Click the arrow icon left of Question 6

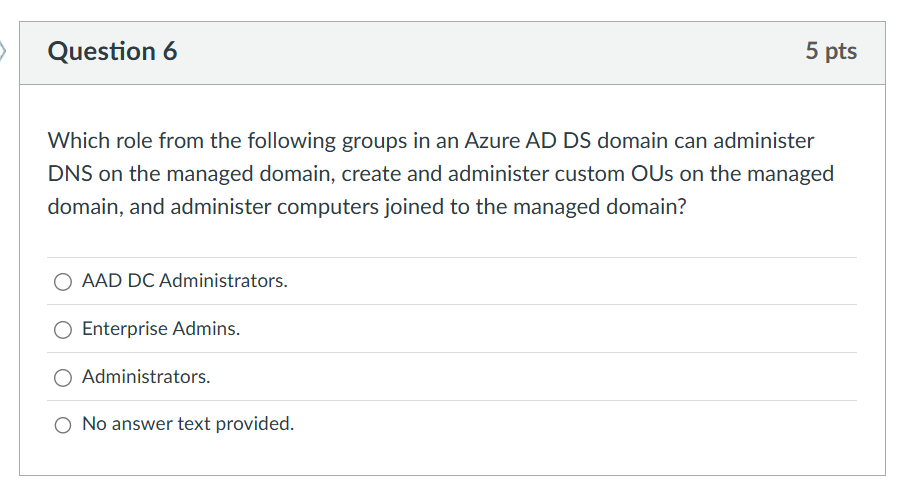point(4,50)
